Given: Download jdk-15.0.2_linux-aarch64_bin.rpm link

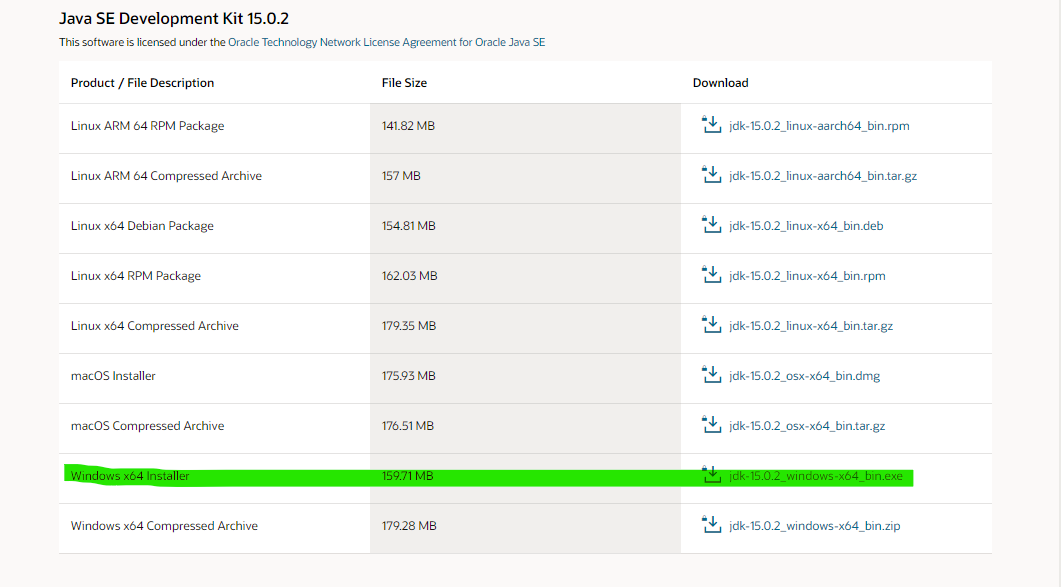Looking at the screenshot, I should click(x=819, y=126).
